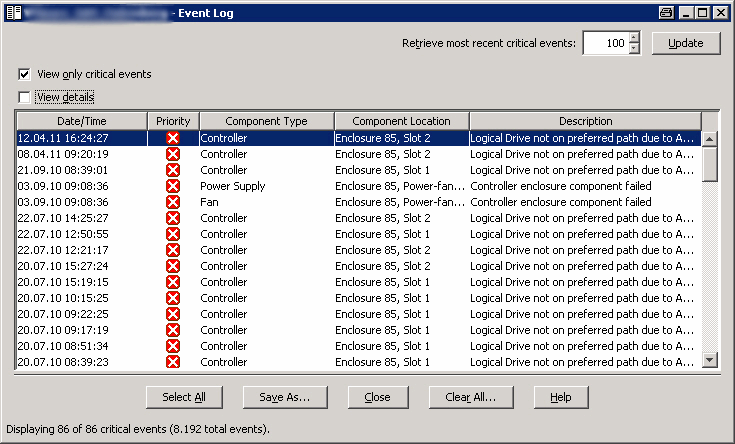This screenshot has height=444, width=735.
Task: Sort by Component Type column header
Action: pos(266,121)
